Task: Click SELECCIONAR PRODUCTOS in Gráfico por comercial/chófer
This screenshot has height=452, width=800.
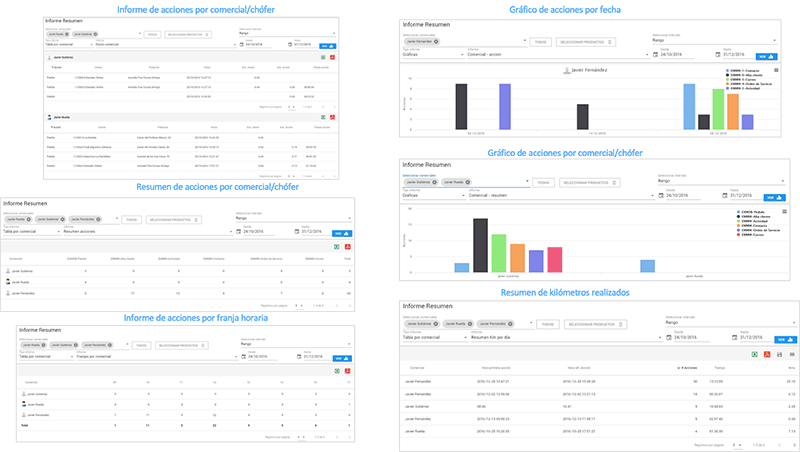Action: (x=589, y=183)
